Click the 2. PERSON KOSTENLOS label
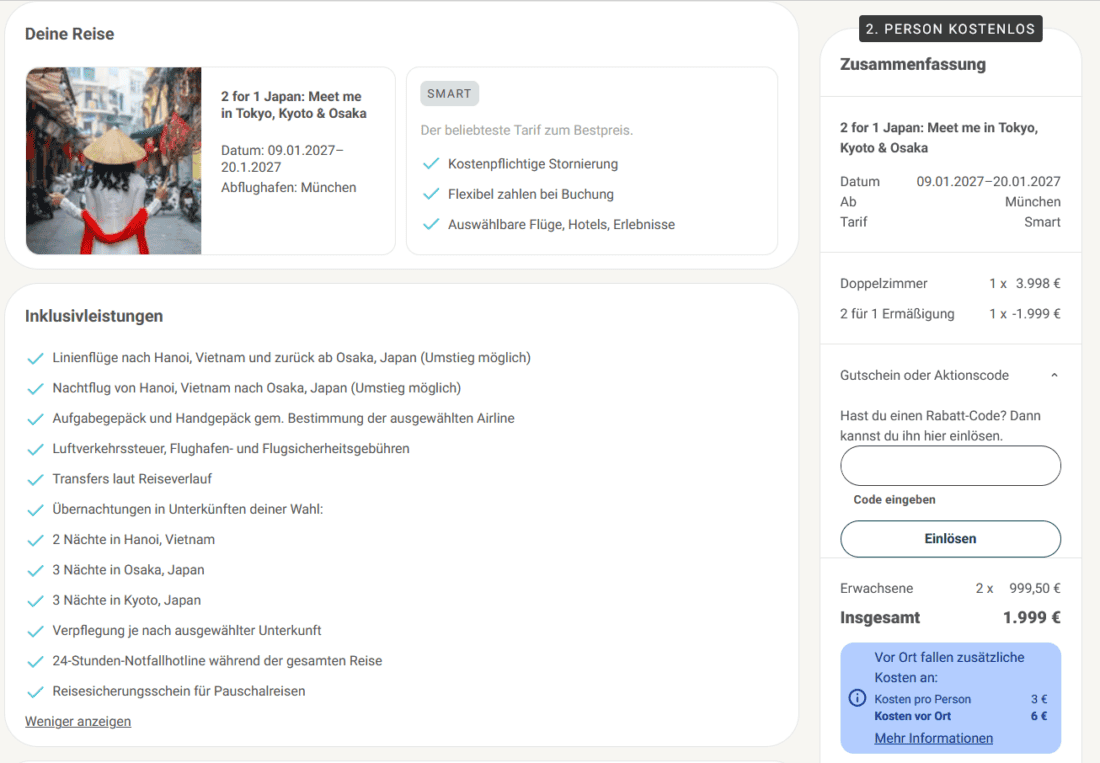The width and height of the screenshot is (1100, 763). (x=950, y=29)
